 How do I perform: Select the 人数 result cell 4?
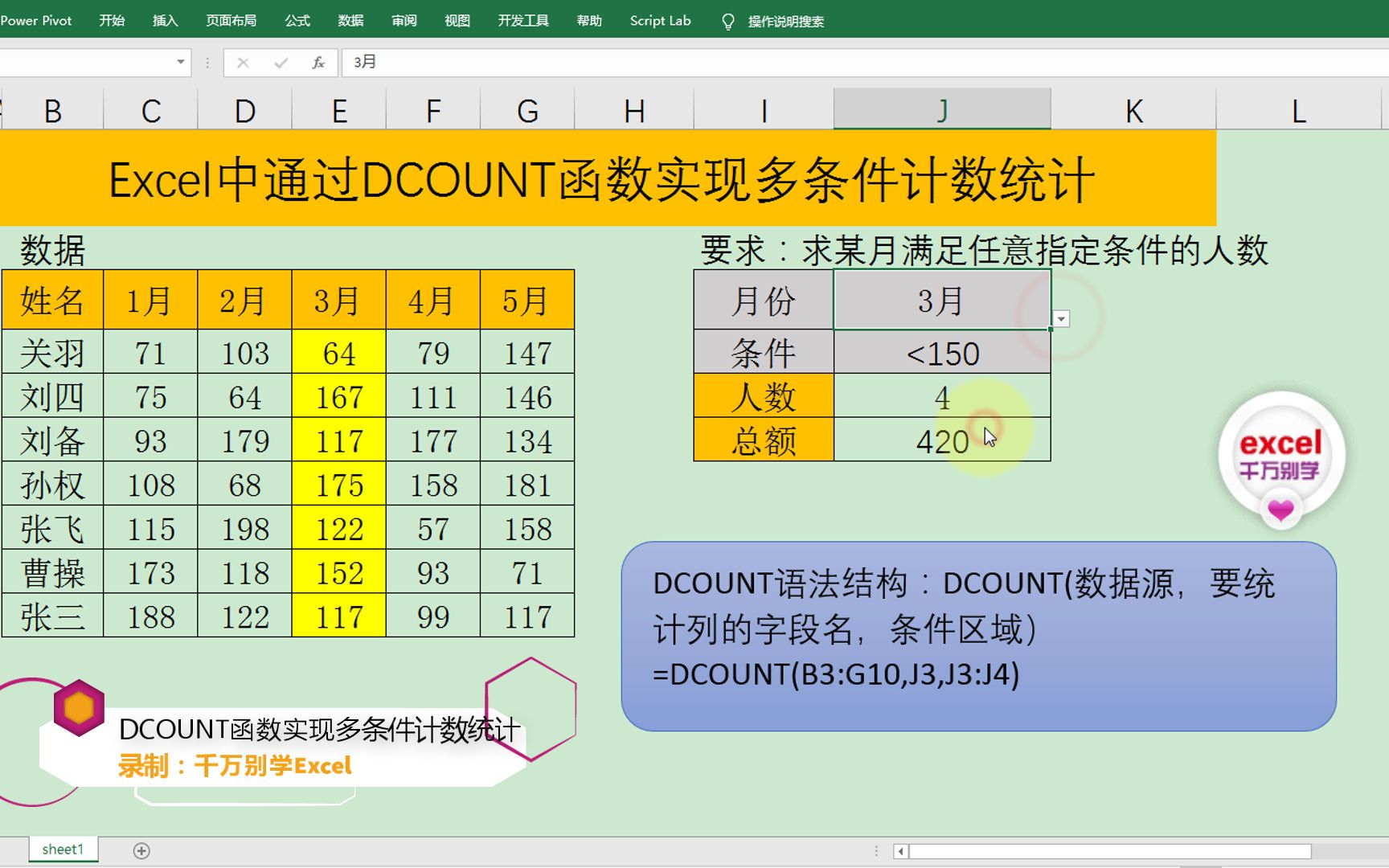[x=942, y=397]
